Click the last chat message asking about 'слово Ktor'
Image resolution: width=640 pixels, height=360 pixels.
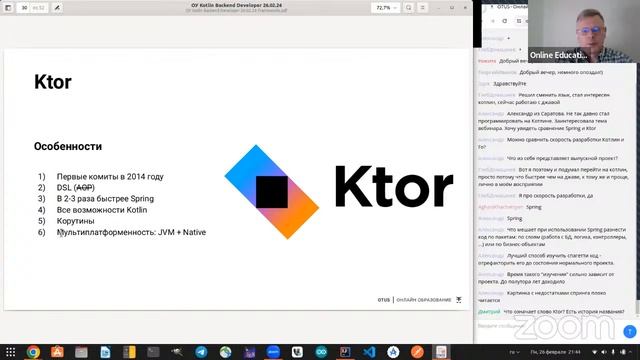pos(564,311)
